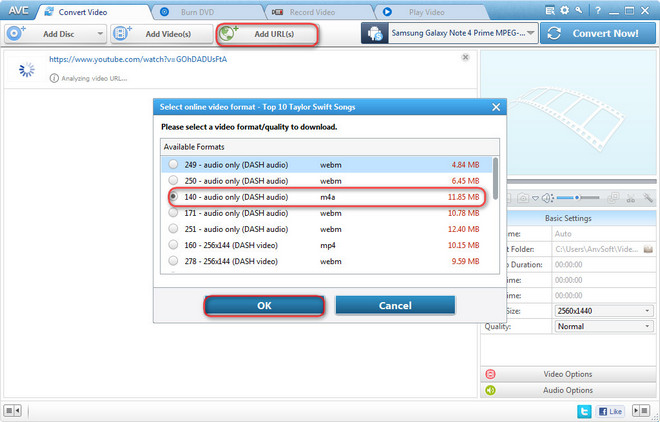Toggle left panel icon in status bar

[12, 410]
